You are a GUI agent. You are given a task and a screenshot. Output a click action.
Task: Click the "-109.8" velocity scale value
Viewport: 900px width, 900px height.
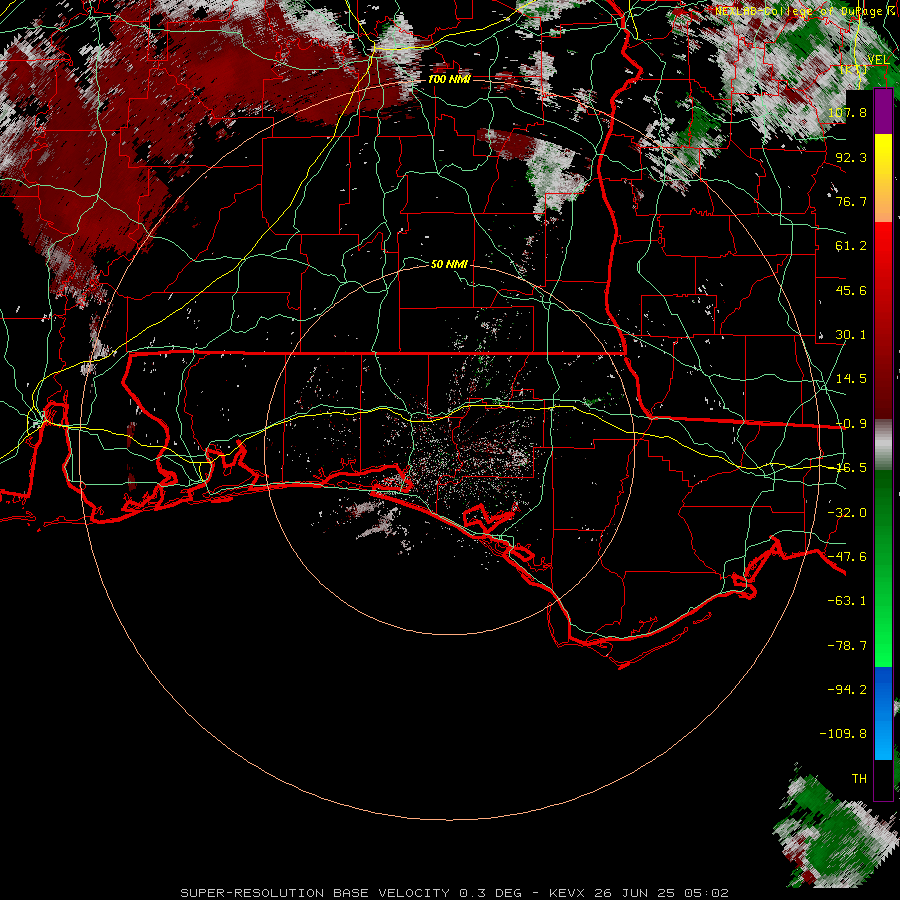pos(843,734)
